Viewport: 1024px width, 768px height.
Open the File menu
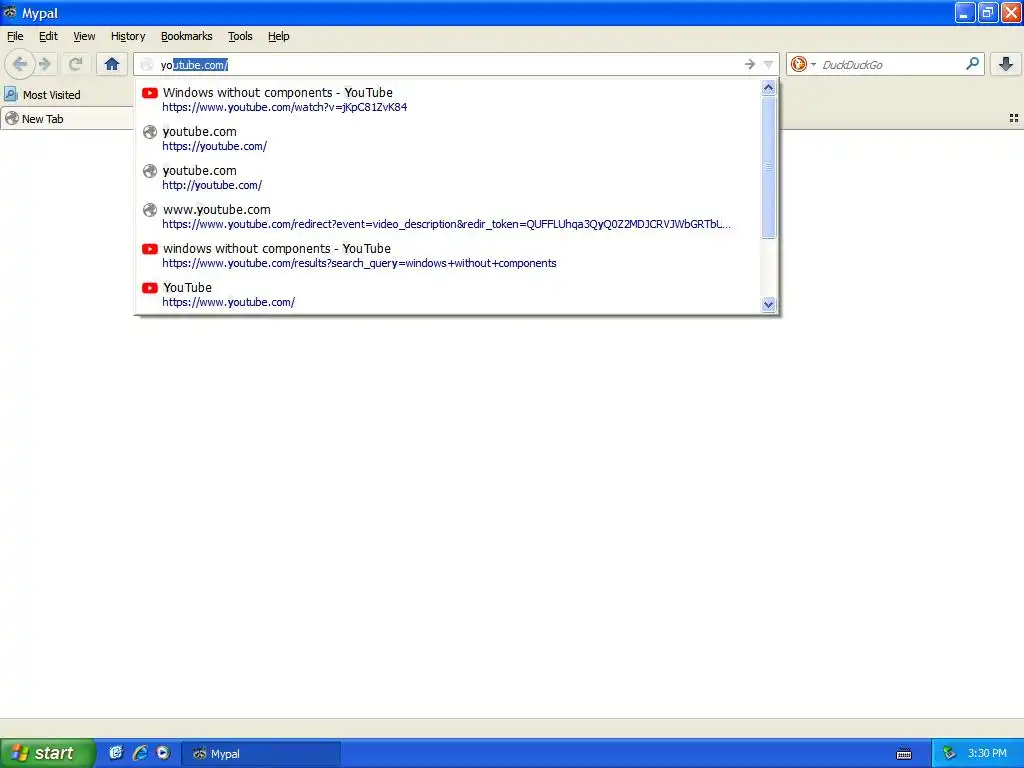click(x=15, y=36)
